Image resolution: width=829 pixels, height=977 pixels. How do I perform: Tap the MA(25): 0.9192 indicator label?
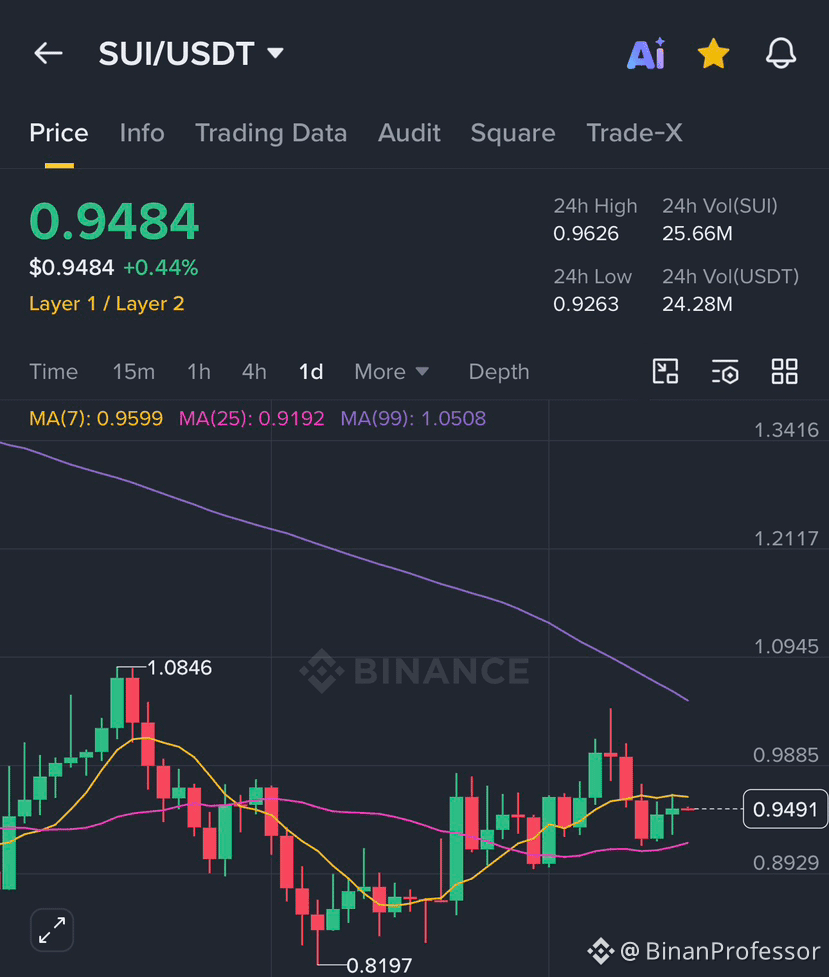point(252,418)
